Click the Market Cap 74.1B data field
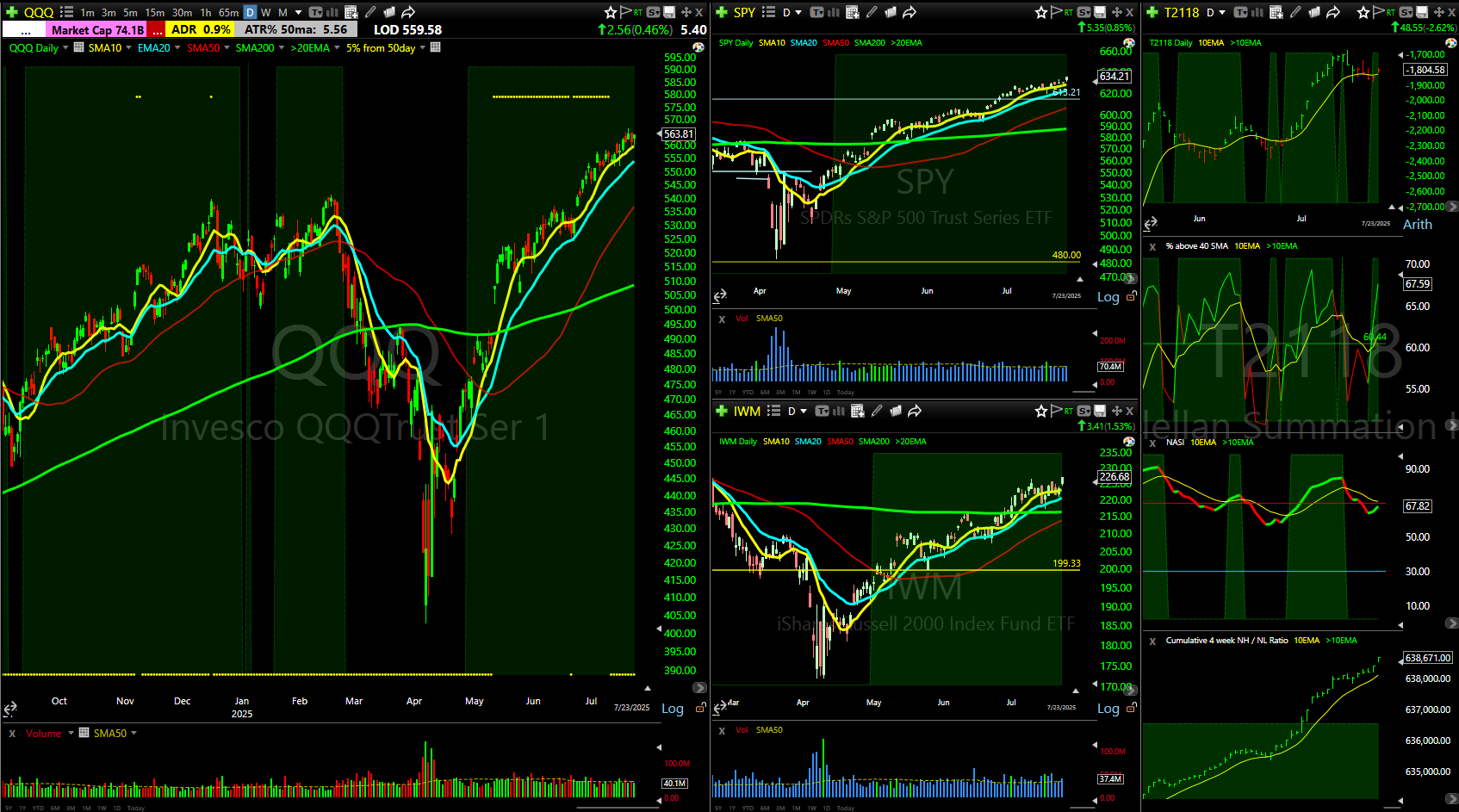The width and height of the screenshot is (1459, 812). point(97,29)
